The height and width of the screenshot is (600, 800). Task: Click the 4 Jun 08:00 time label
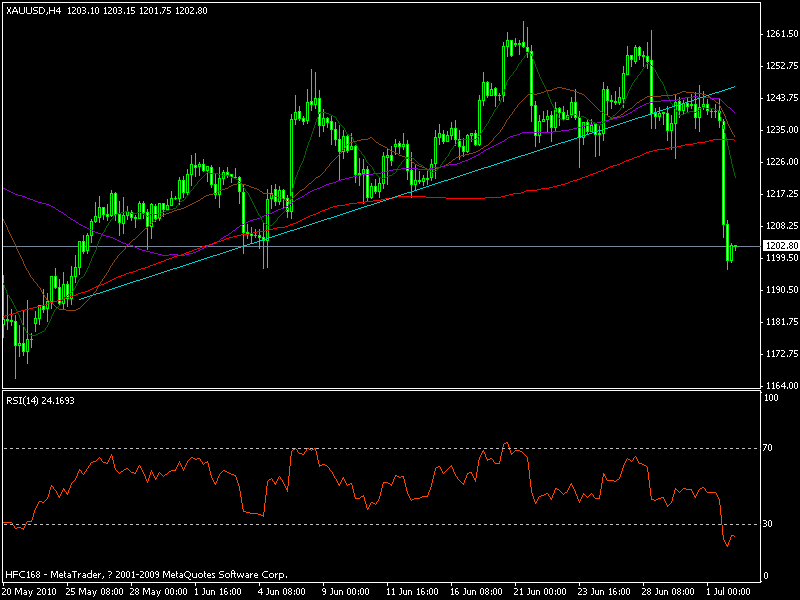click(282, 592)
